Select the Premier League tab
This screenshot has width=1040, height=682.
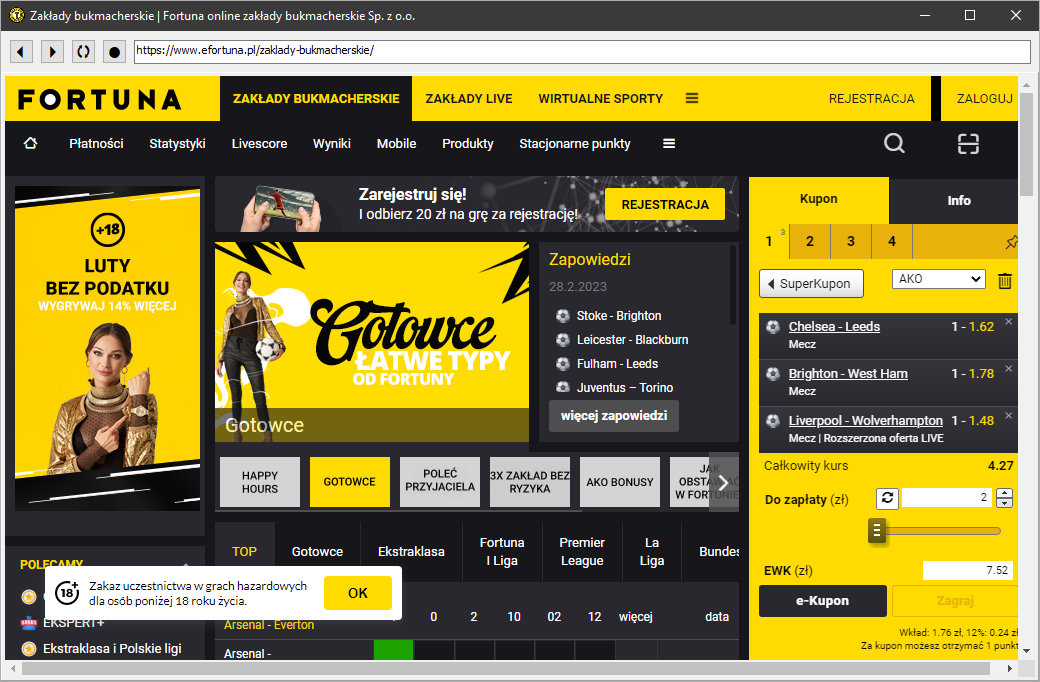582,551
